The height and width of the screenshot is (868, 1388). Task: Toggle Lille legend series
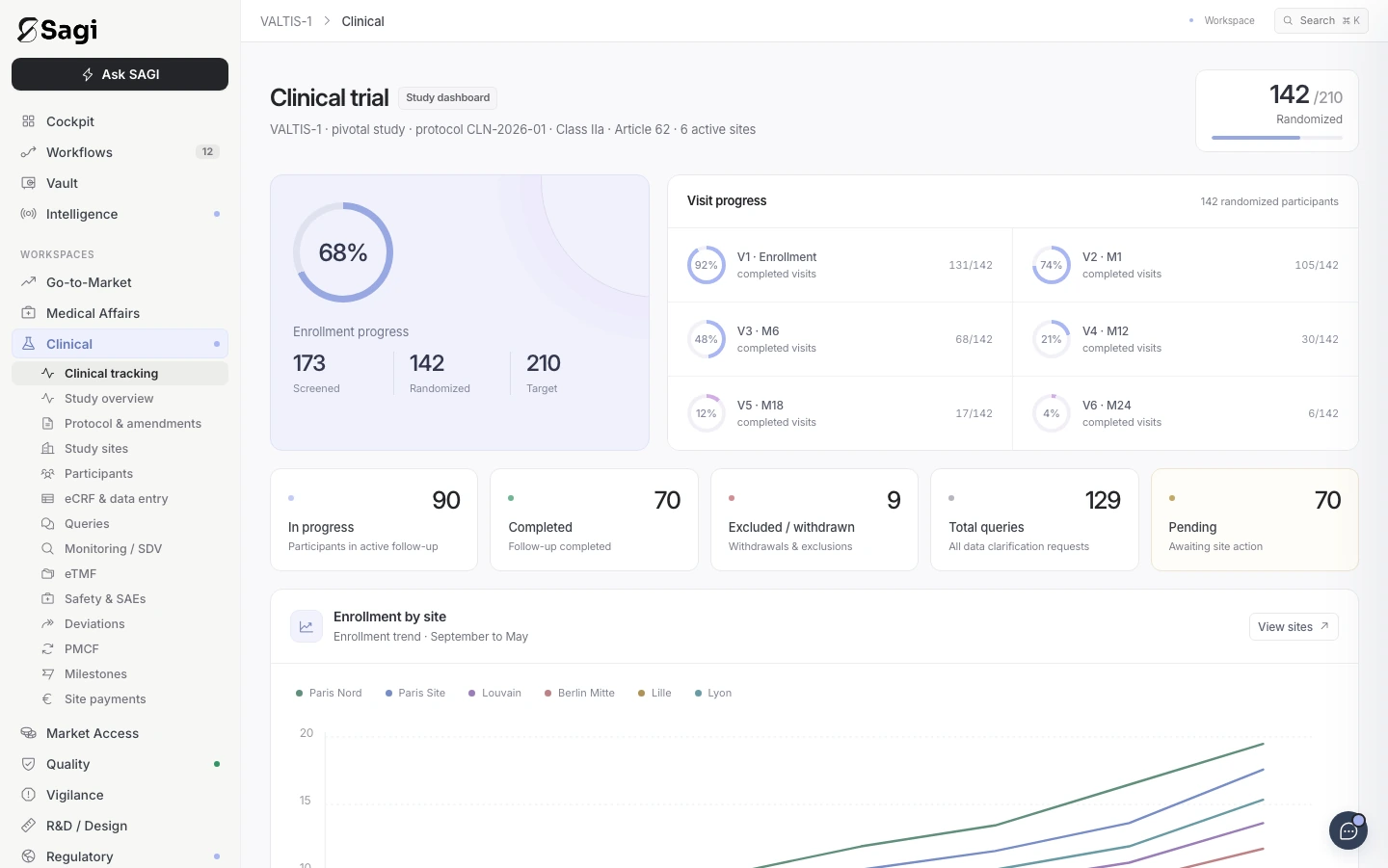[x=654, y=693]
